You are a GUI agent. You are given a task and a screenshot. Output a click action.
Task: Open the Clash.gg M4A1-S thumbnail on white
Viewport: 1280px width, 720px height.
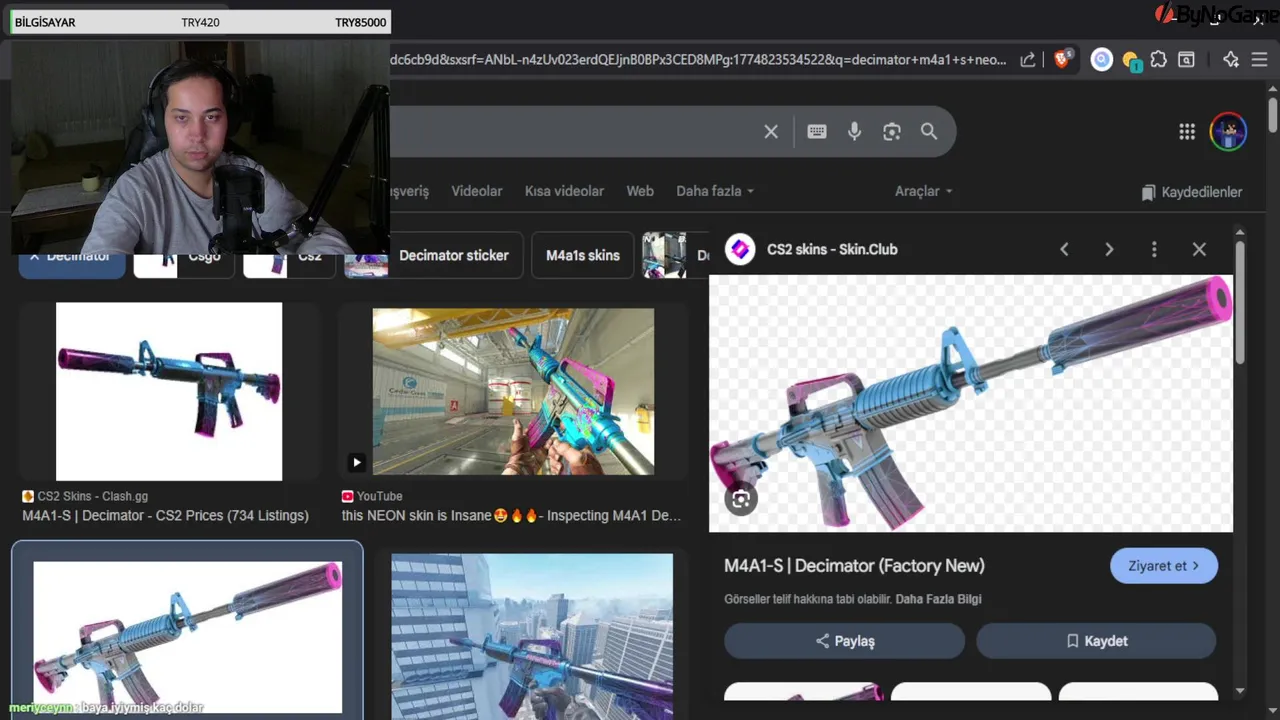pos(169,392)
